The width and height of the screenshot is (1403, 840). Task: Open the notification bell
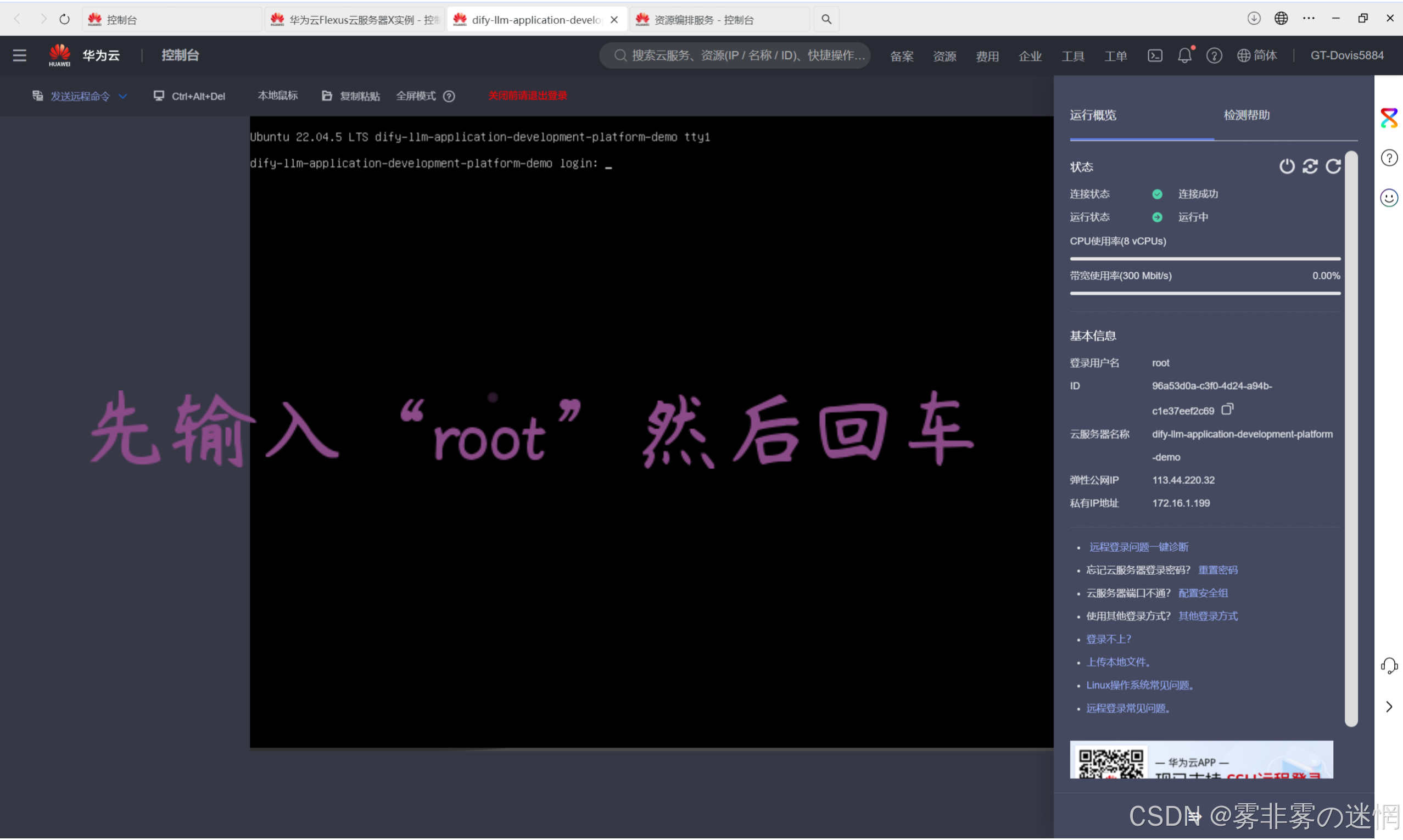[1184, 55]
